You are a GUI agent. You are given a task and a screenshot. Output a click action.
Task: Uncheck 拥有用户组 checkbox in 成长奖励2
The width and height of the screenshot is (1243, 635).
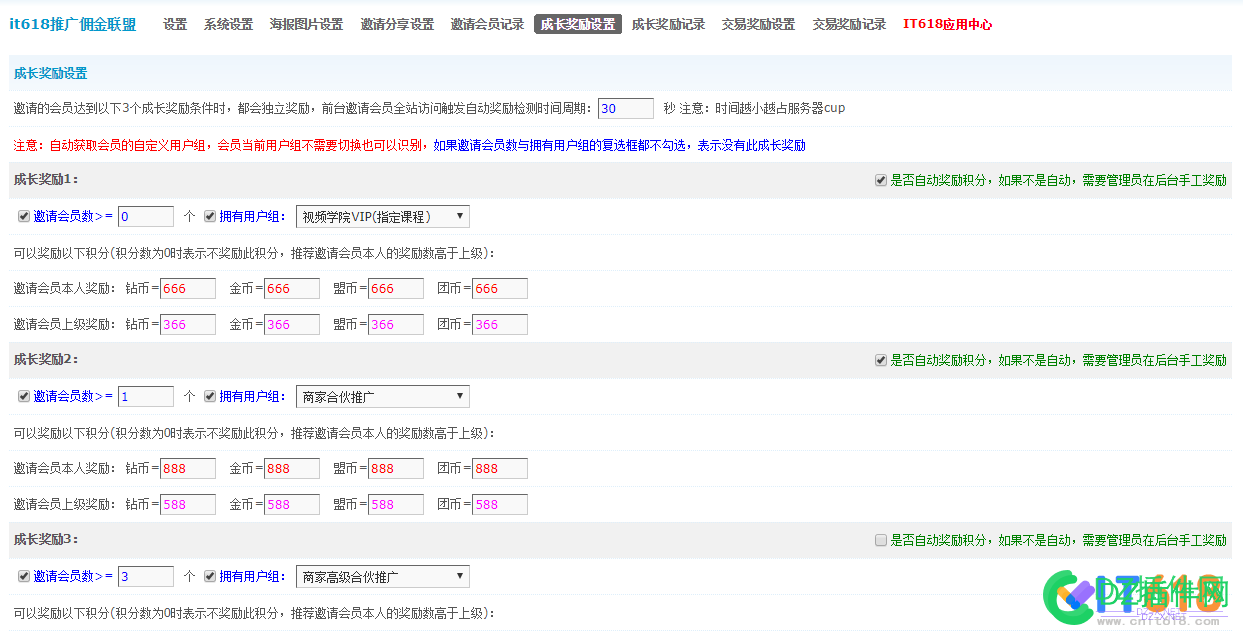(210, 395)
